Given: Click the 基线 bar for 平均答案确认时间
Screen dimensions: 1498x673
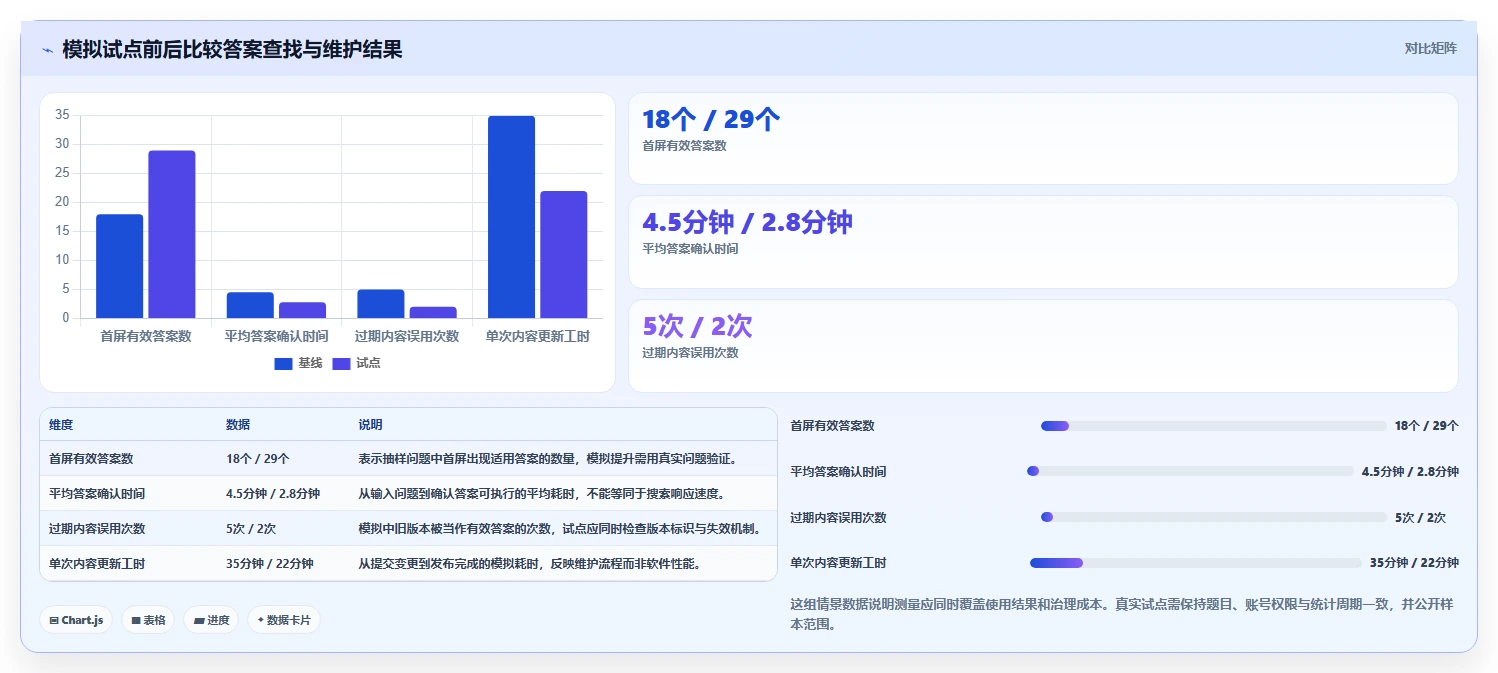Looking at the screenshot, I should point(250,305).
